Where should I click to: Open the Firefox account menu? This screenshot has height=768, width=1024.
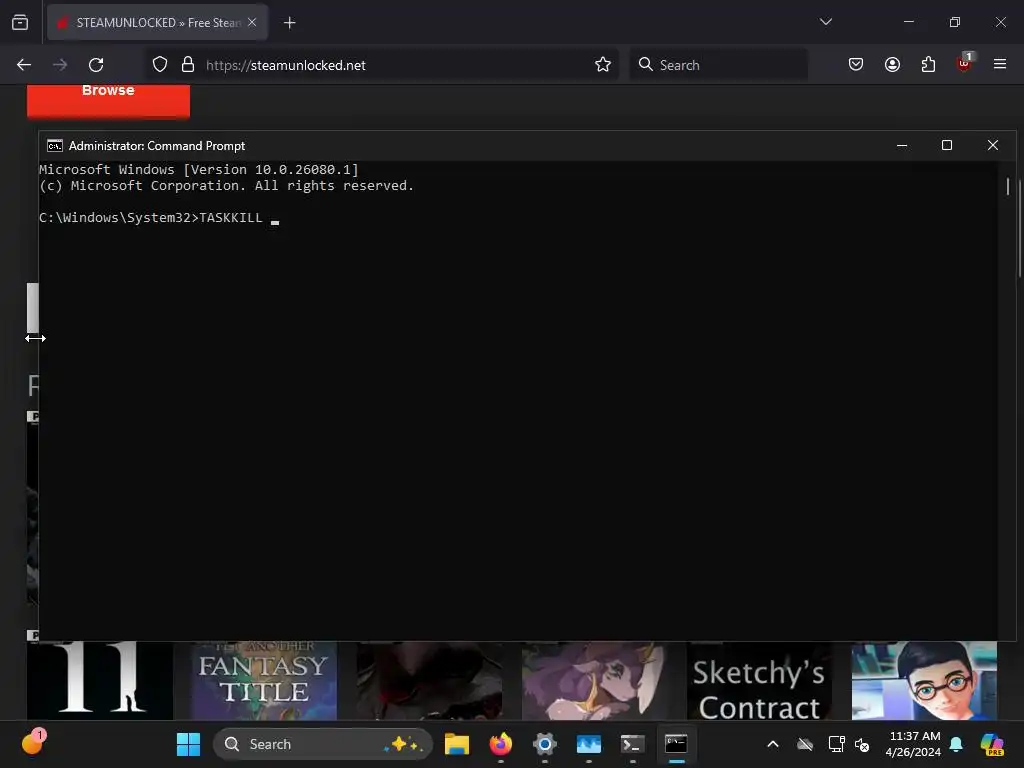click(892, 65)
